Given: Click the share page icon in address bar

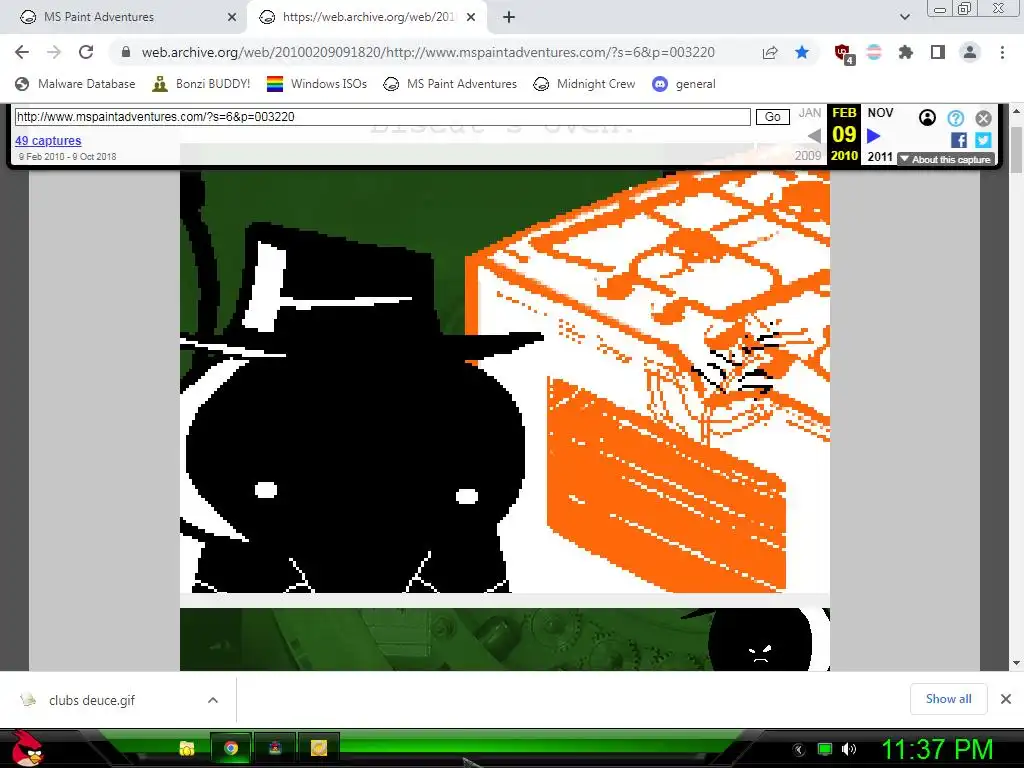Looking at the screenshot, I should coord(770,52).
